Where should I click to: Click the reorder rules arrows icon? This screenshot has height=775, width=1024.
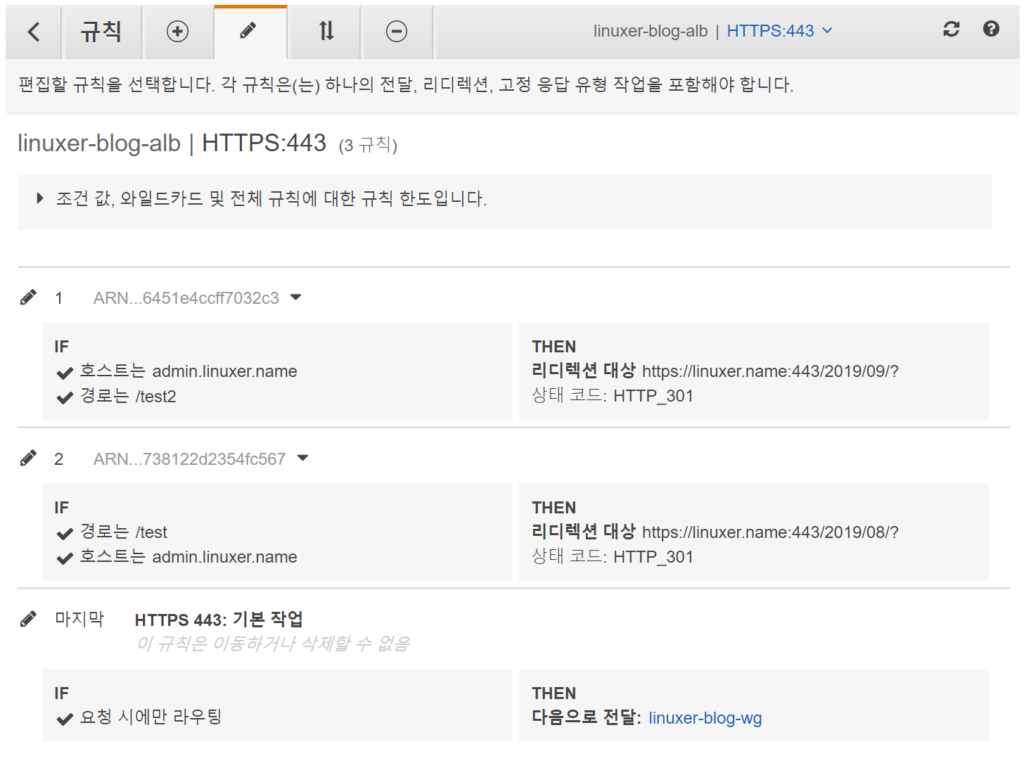point(325,31)
